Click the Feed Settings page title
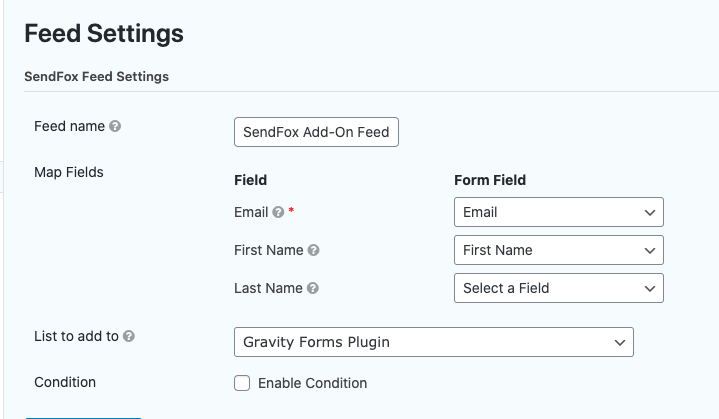The width and height of the screenshot is (719, 419). 104,33
